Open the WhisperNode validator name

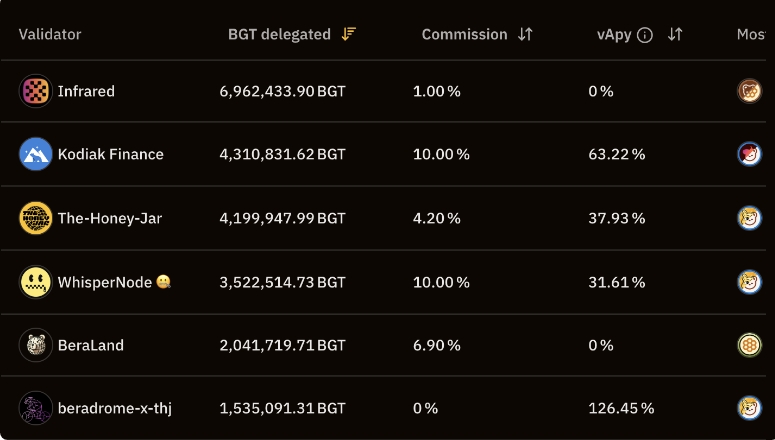[105, 282]
